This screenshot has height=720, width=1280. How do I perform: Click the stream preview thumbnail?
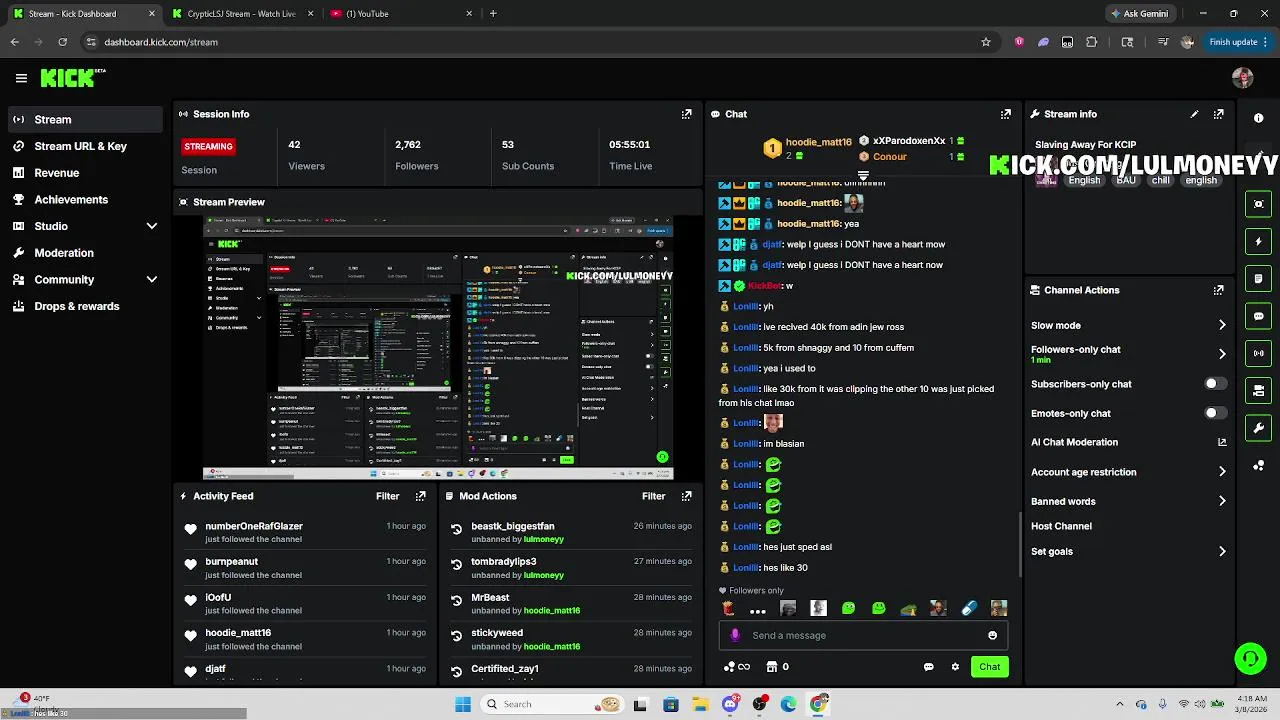(438, 348)
